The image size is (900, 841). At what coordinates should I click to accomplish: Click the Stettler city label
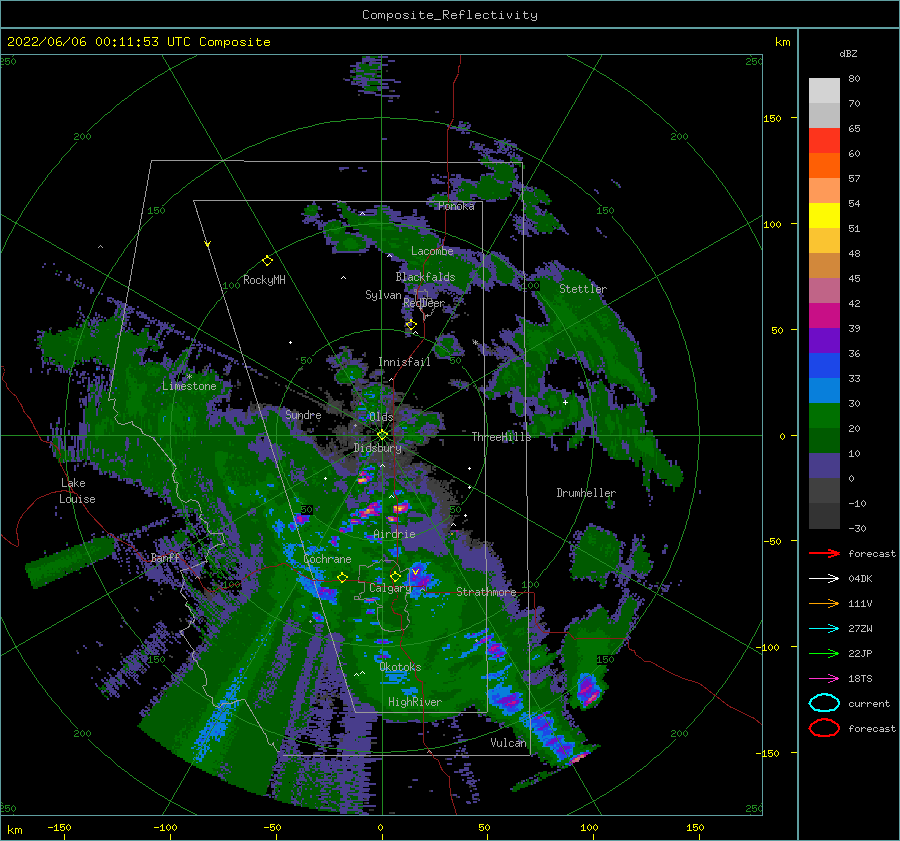tap(583, 289)
